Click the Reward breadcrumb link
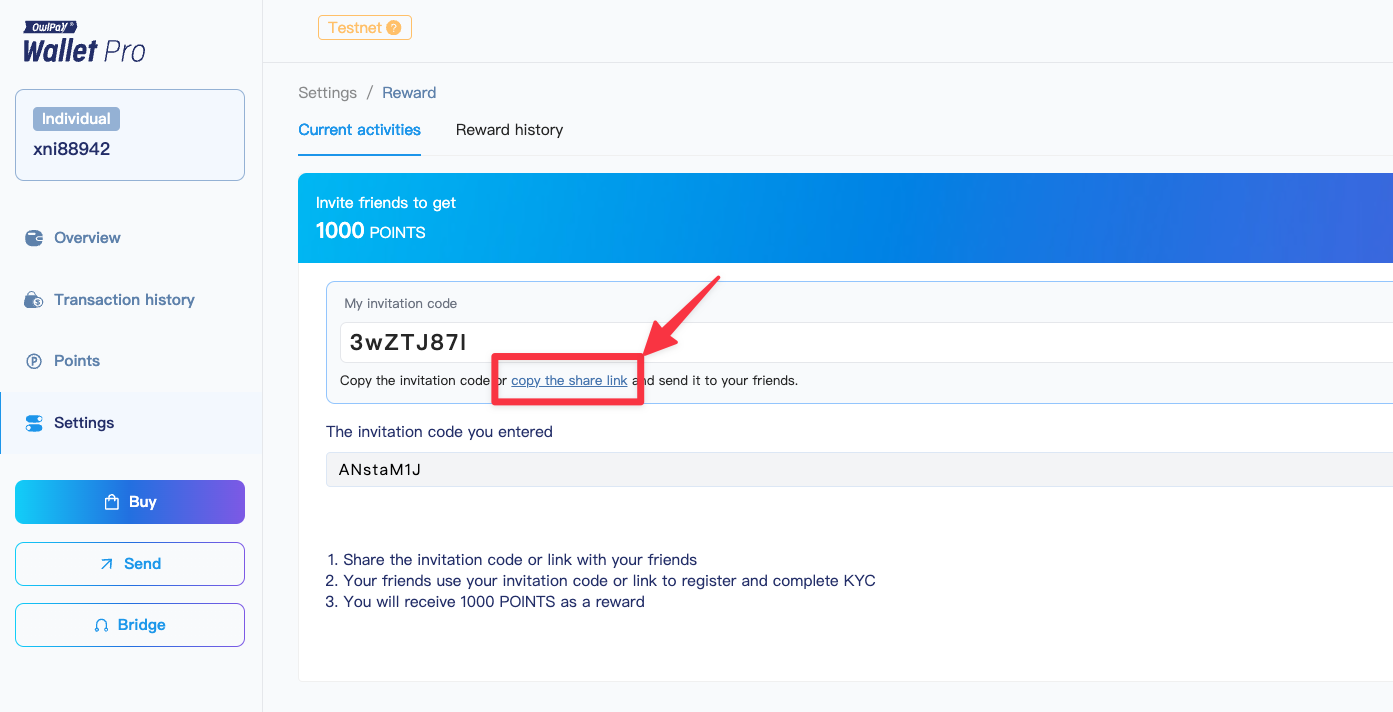Image resolution: width=1393 pixels, height=712 pixels. pos(409,93)
